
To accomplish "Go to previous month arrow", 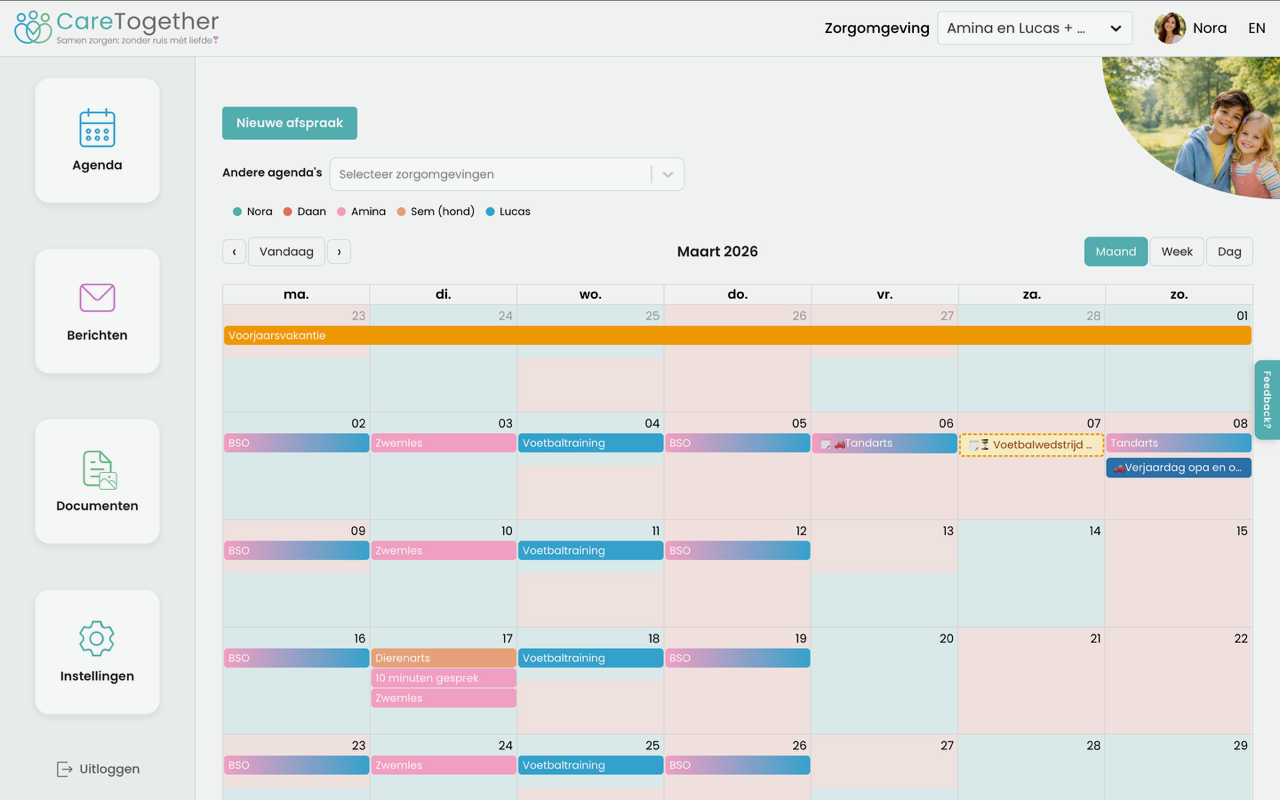I will click(x=234, y=252).
